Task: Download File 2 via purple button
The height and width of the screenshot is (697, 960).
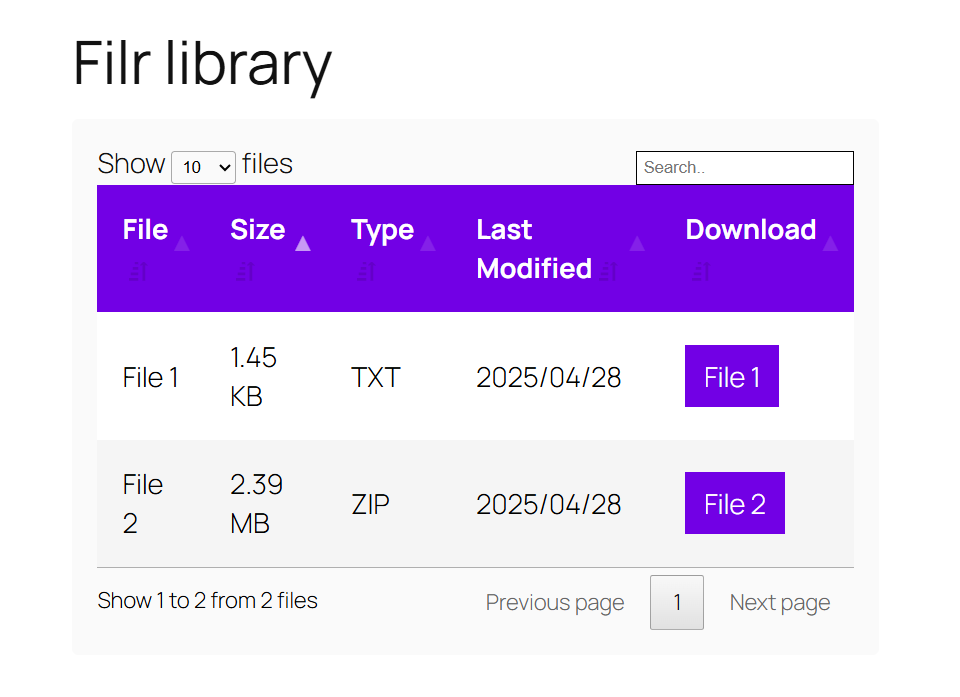Action: [x=735, y=503]
